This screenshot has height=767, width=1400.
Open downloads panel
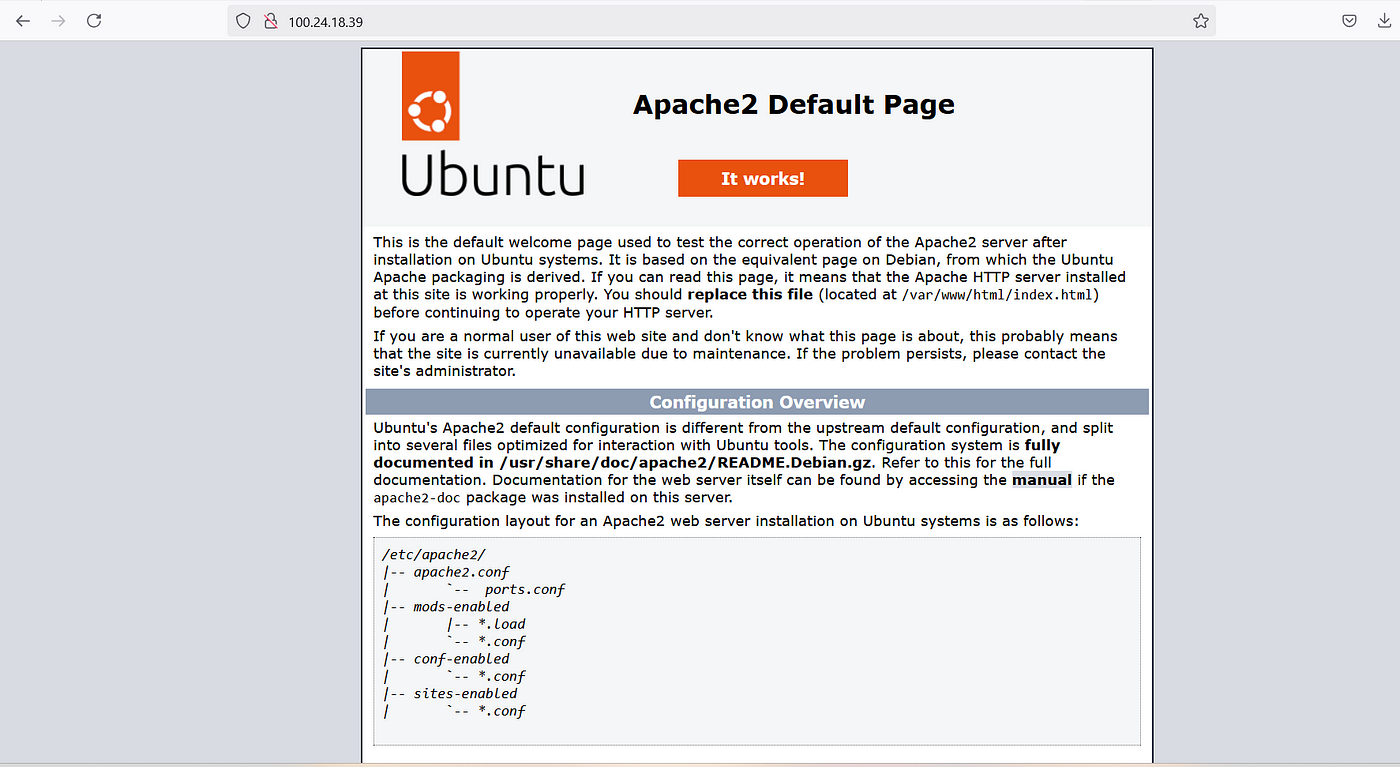coord(1386,21)
